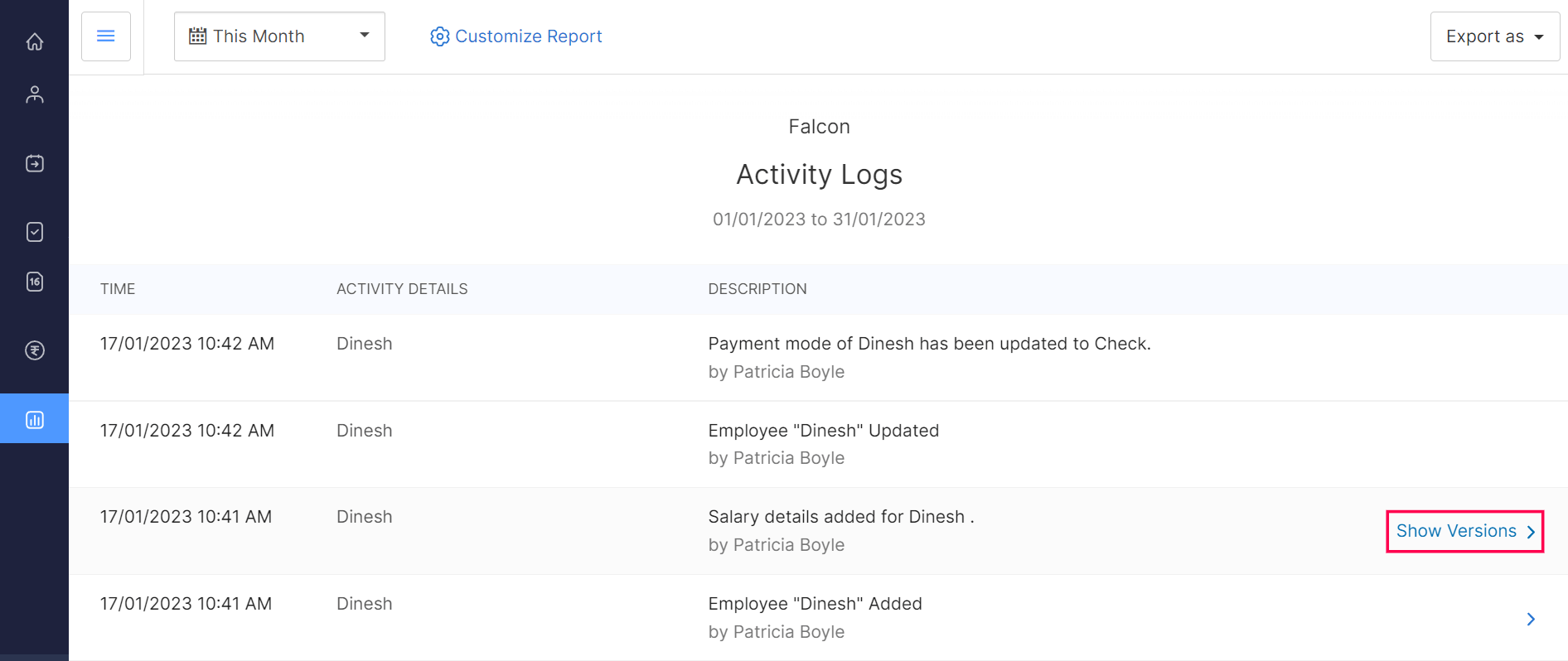Select the Employee "Dinesh" Updated log entry
The height and width of the screenshot is (661, 1568).
823,431
